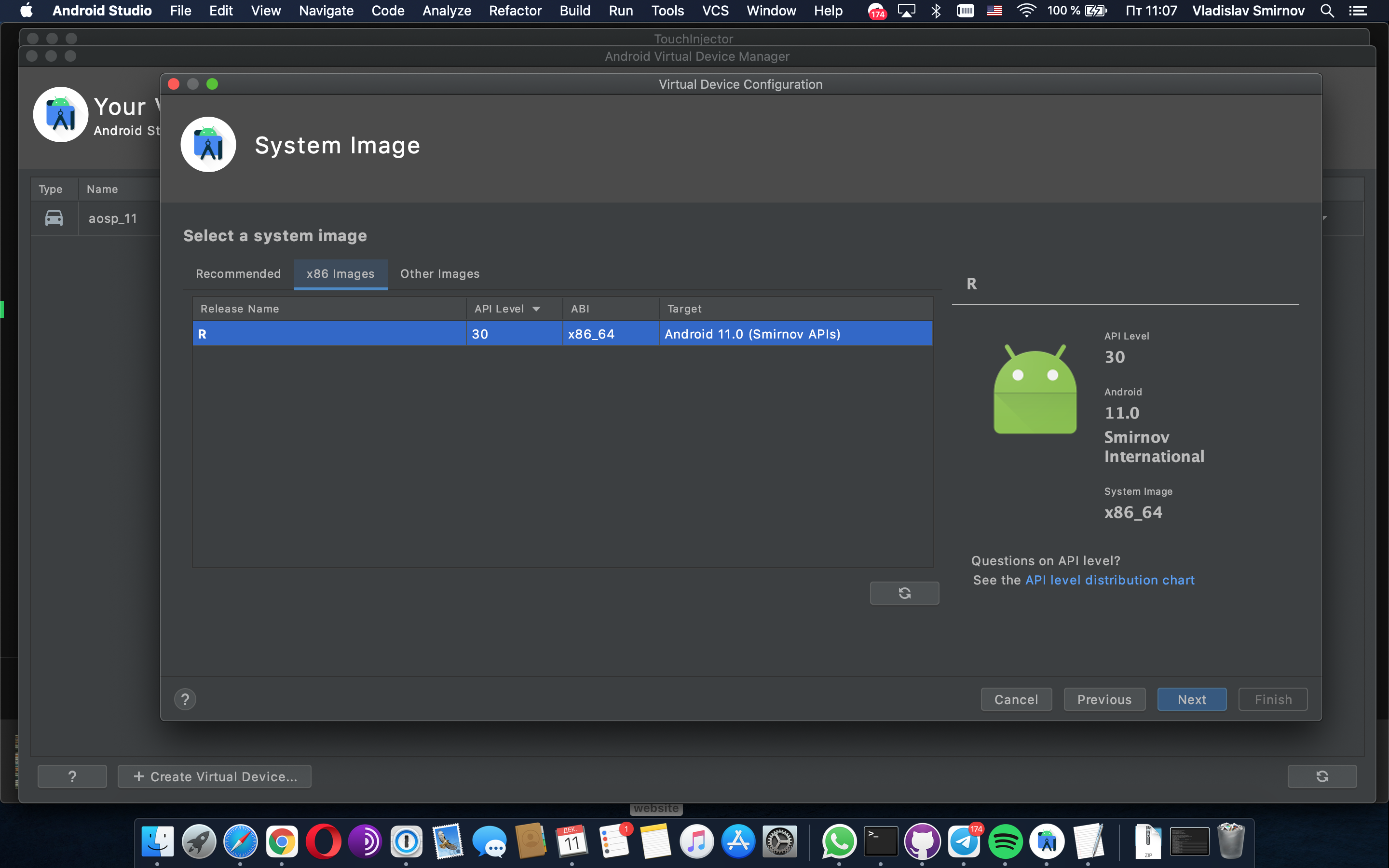Open API level distribution chart link
This screenshot has height=868, width=1389.
[x=1109, y=580]
